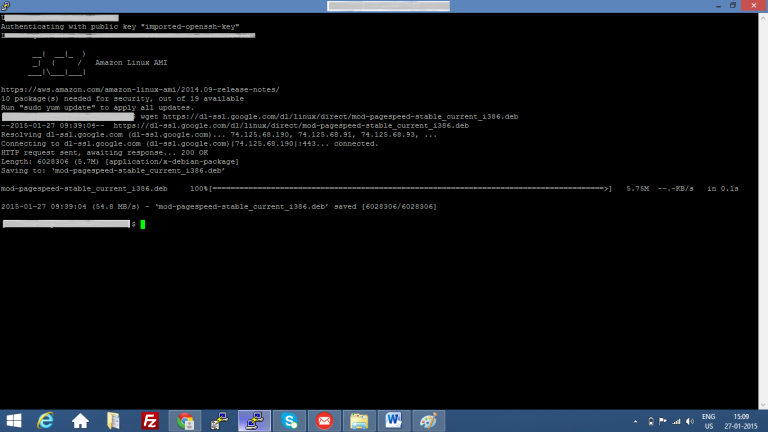Open Skype from the taskbar
The width and height of the screenshot is (768, 432).
289,420
